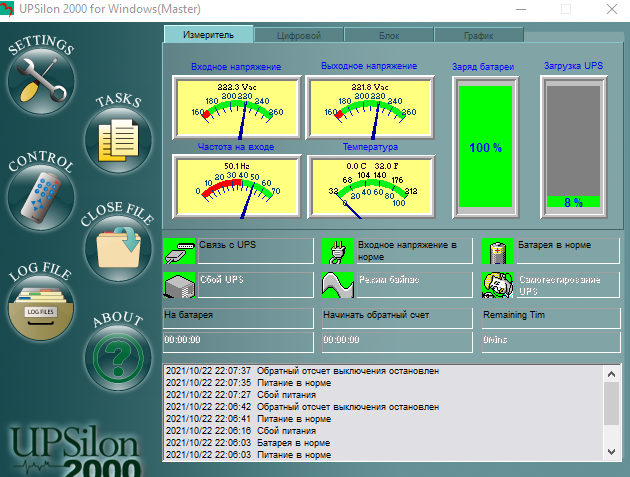Click 'Входное напряжение в норме' status label
Image resolution: width=630 pixels, height=477 pixels.
point(414,251)
